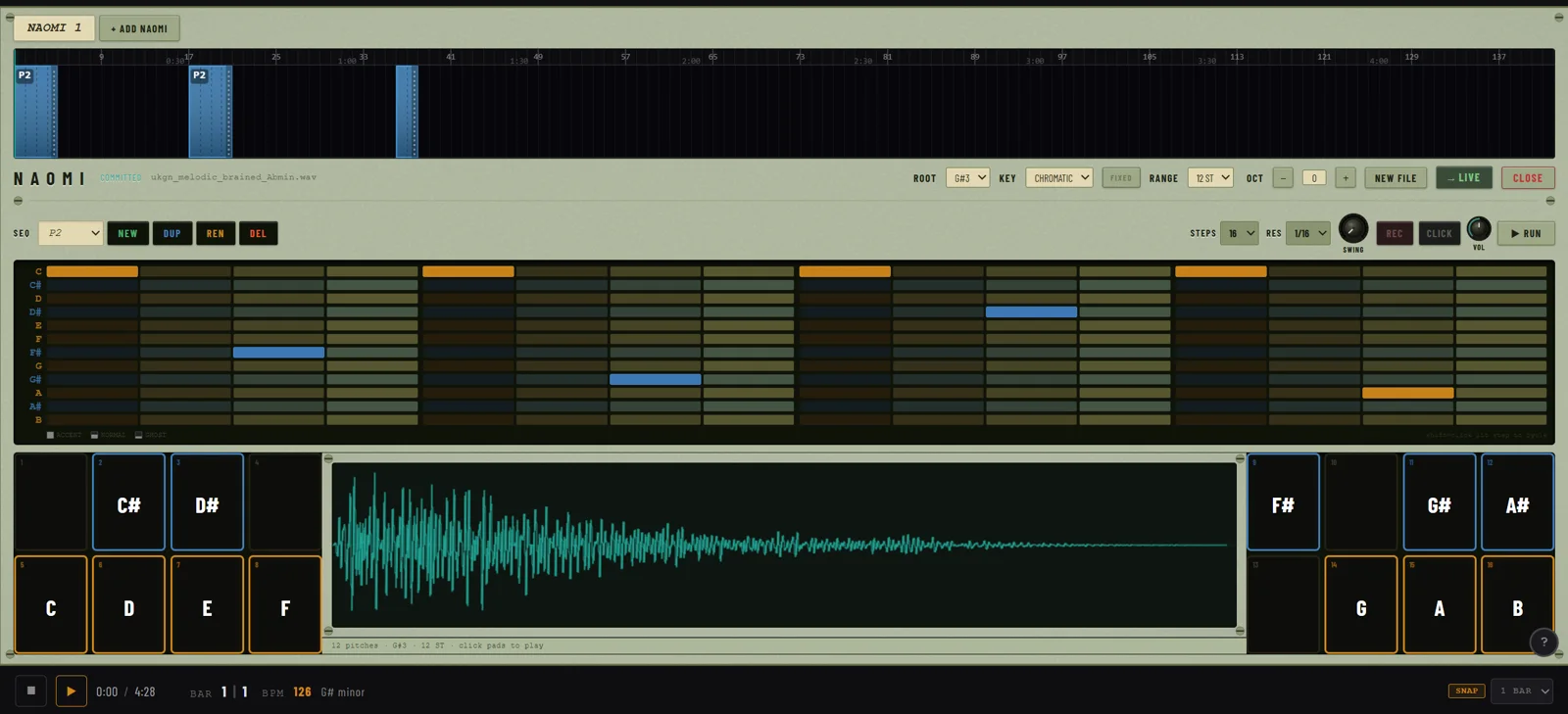Click the ACCENT legend item under grid
This screenshot has height=714, width=1568.
(x=65, y=435)
